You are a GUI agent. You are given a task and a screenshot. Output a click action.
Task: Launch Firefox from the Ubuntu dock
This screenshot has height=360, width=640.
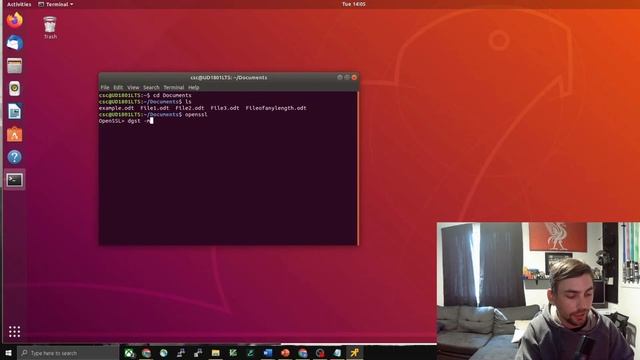pos(15,20)
